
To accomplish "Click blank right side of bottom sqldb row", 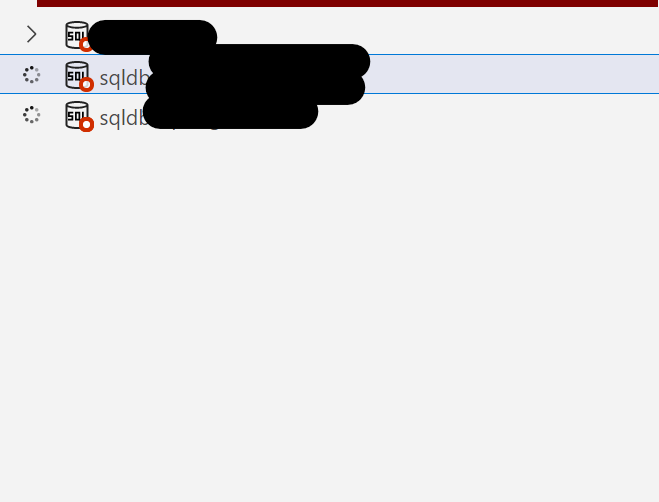I will coord(488,115).
